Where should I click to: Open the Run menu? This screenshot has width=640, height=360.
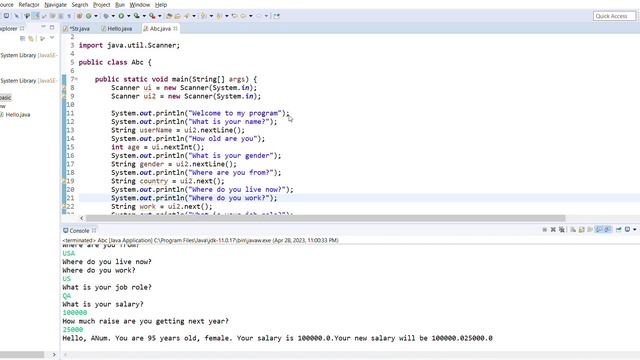tap(120, 4)
